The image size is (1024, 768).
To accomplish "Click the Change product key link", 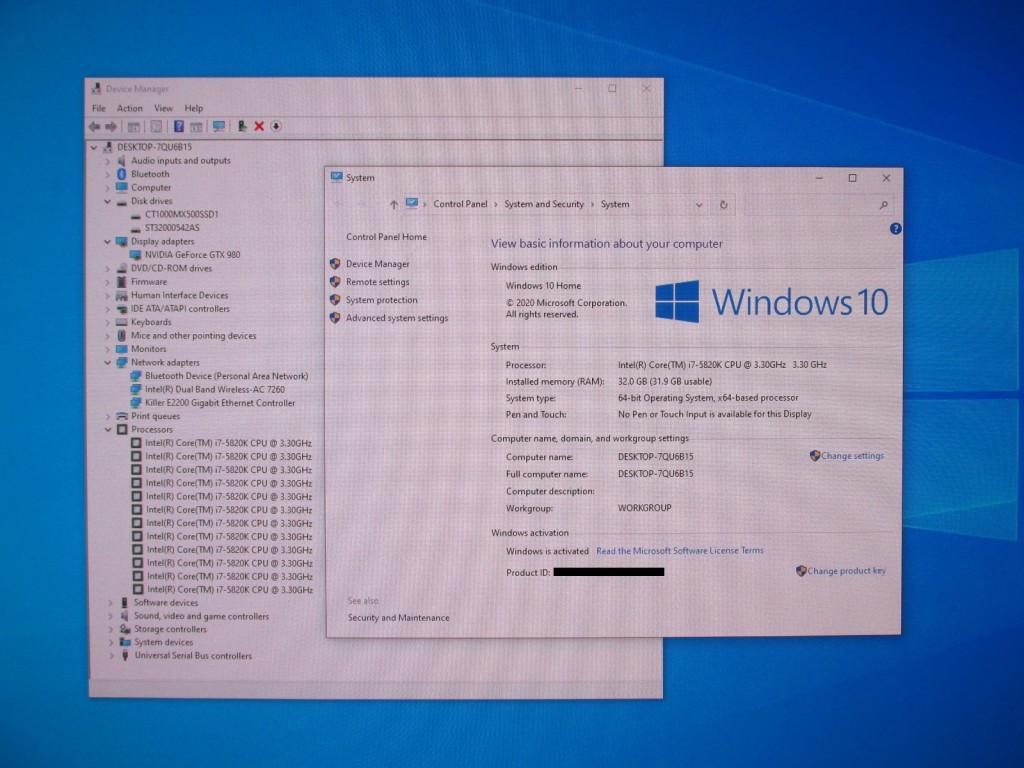I will tap(846, 571).
